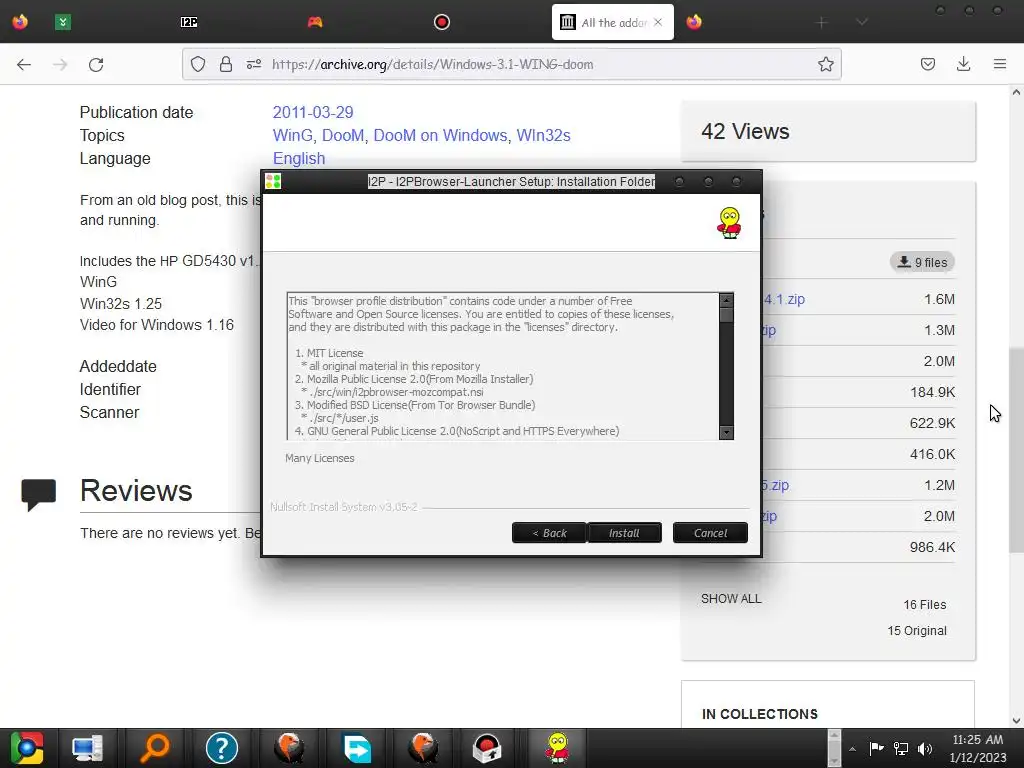Viewport: 1024px width, 768px height.
Task: Click the page's vertical scrollbar thumb
Action: 1016,451
